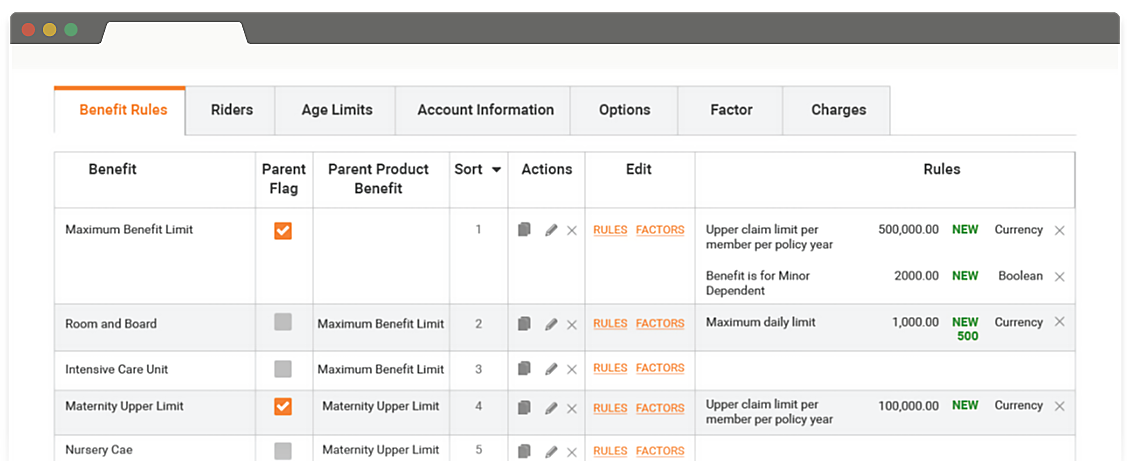This screenshot has width=1127, height=461.
Task: Copy the Maximum Benefit Limit row
Action: [524, 230]
